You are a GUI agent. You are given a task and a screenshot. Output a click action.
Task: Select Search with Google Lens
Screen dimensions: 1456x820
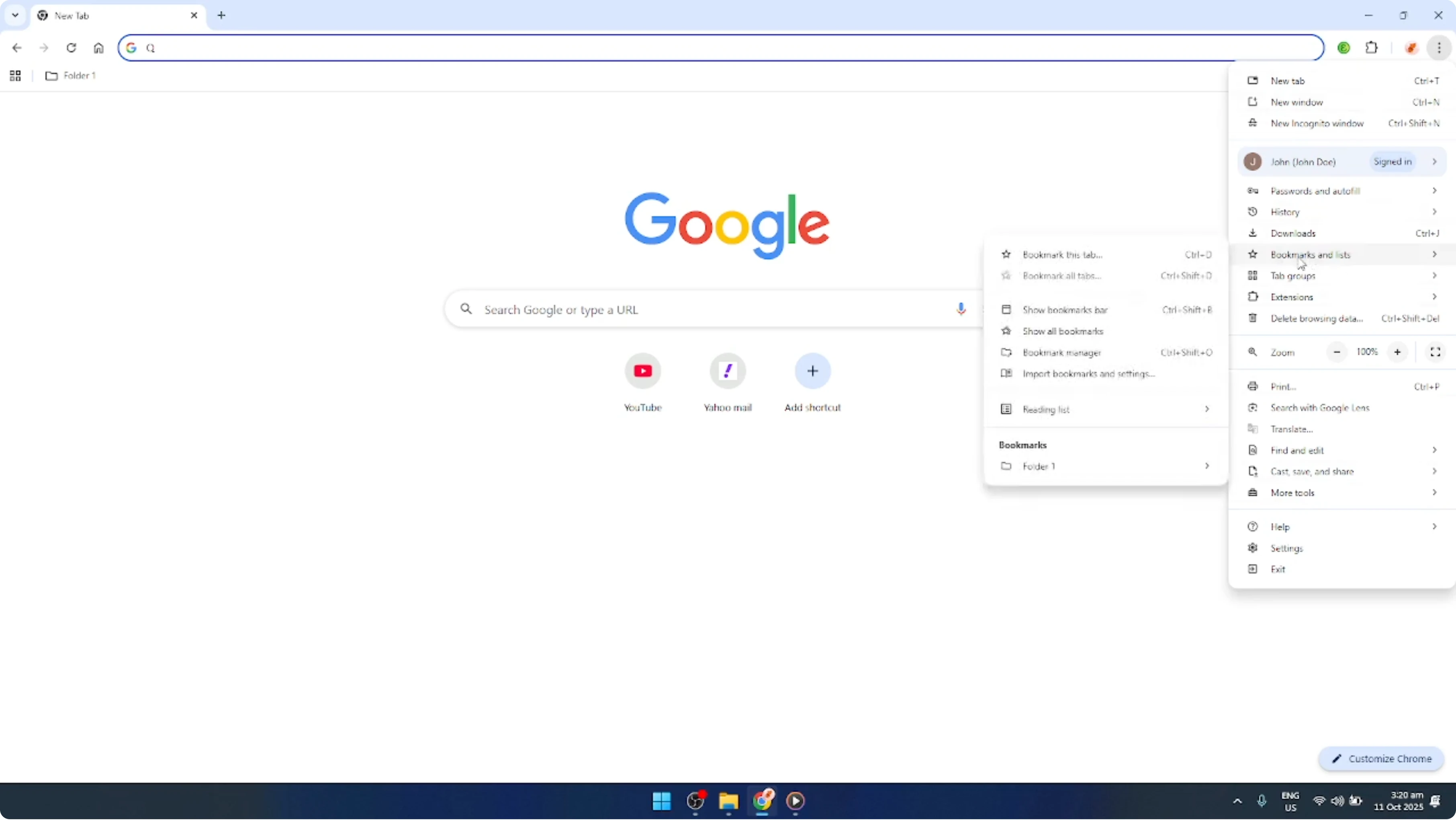point(1342,408)
